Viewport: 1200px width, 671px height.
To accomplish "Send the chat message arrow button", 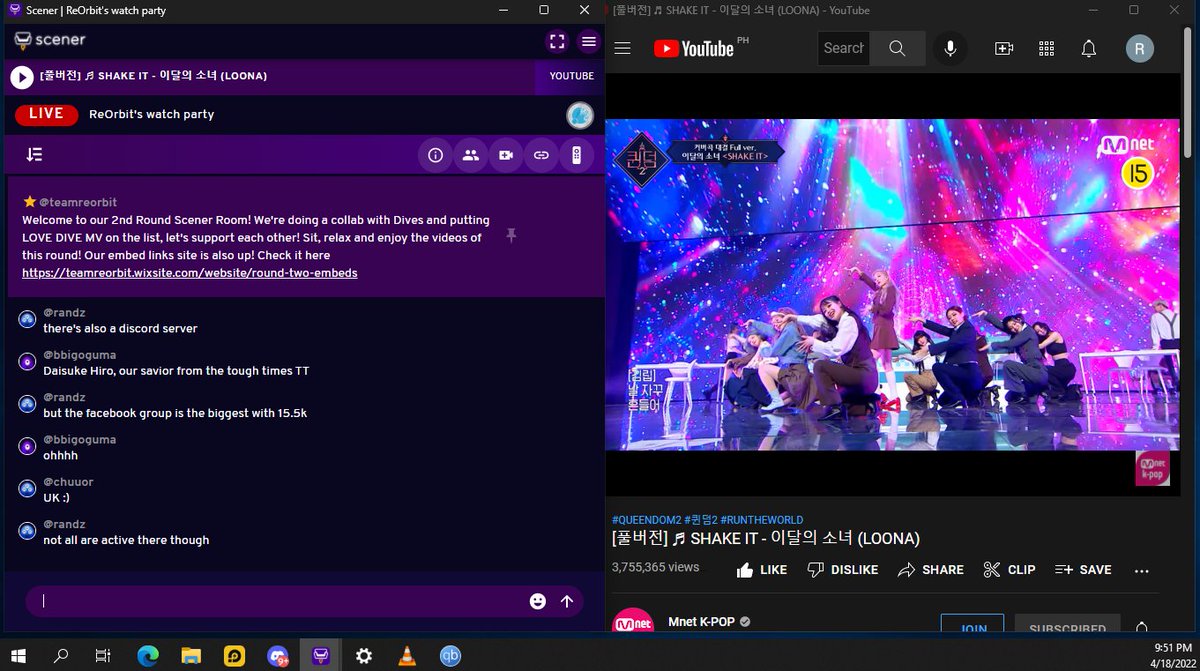I will pos(567,601).
